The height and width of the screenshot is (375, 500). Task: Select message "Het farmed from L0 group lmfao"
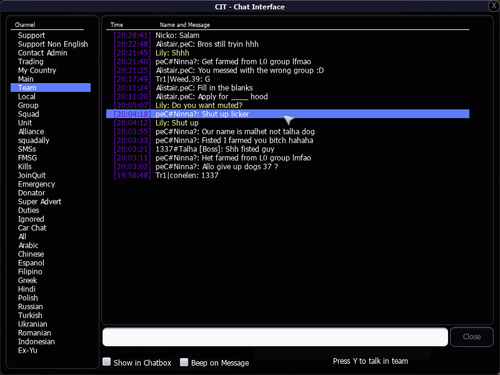point(288,158)
